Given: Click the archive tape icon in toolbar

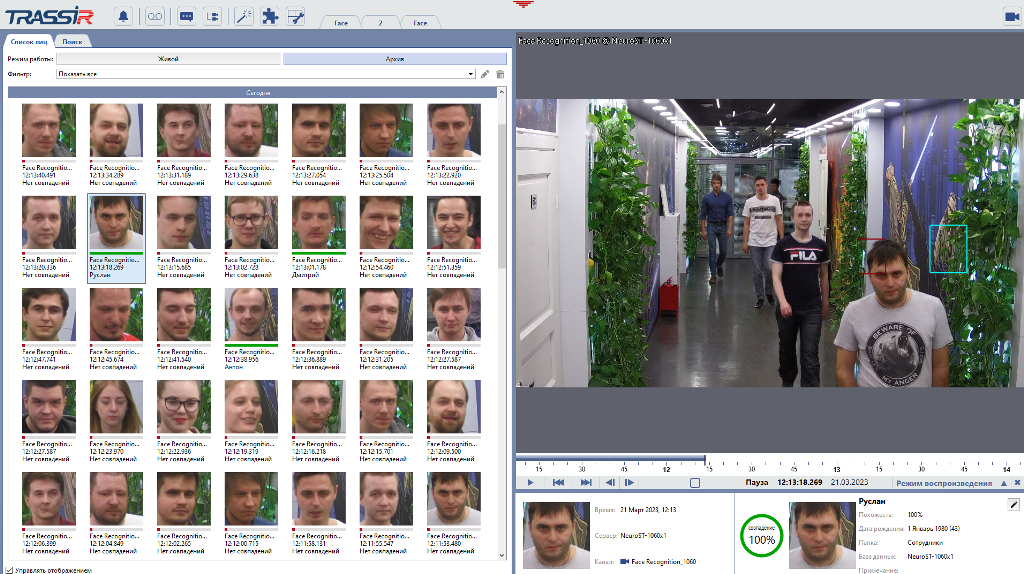Looking at the screenshot, I should (x=154, y=16).
